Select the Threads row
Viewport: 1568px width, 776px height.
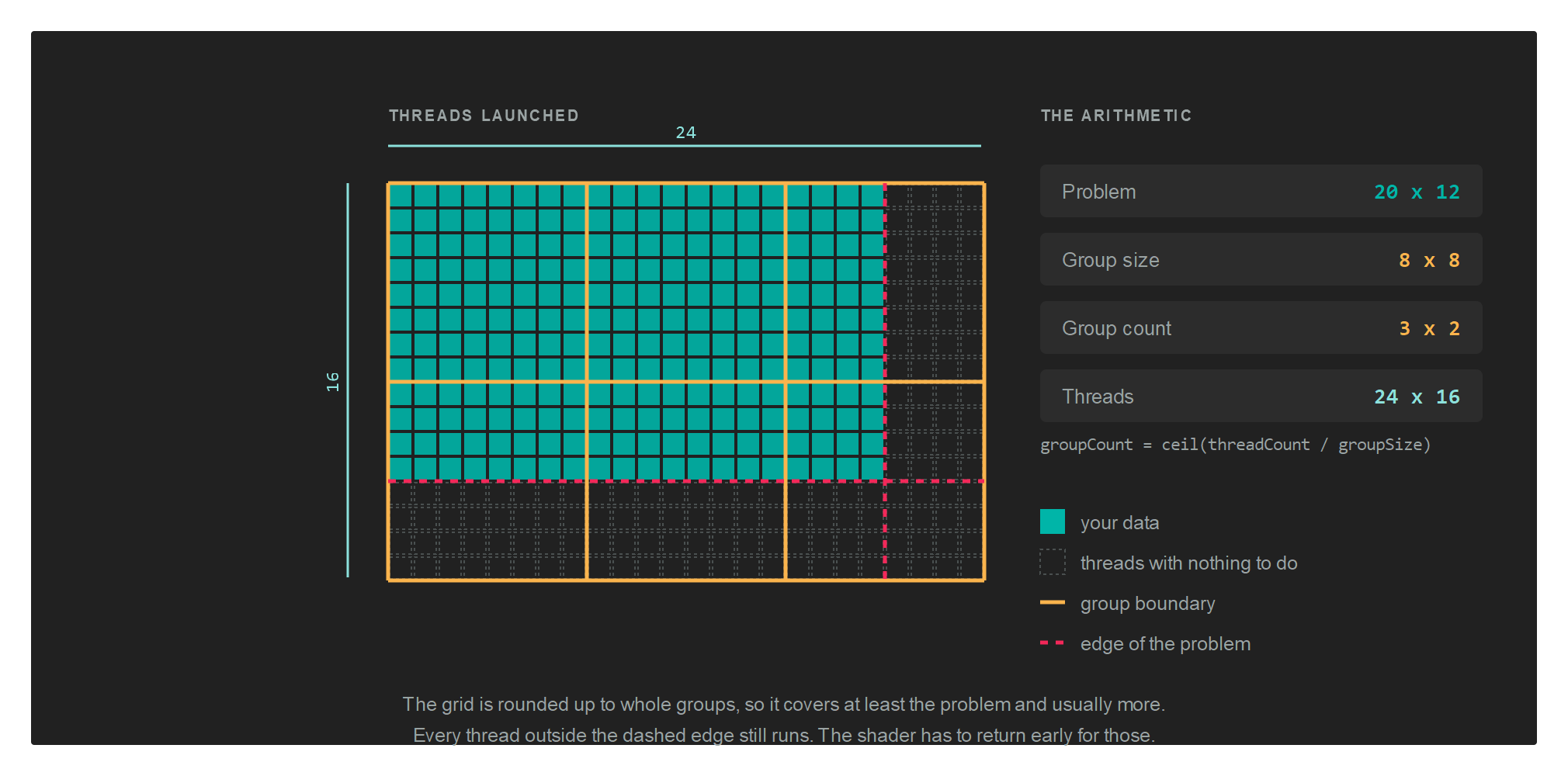[1261, 396]
